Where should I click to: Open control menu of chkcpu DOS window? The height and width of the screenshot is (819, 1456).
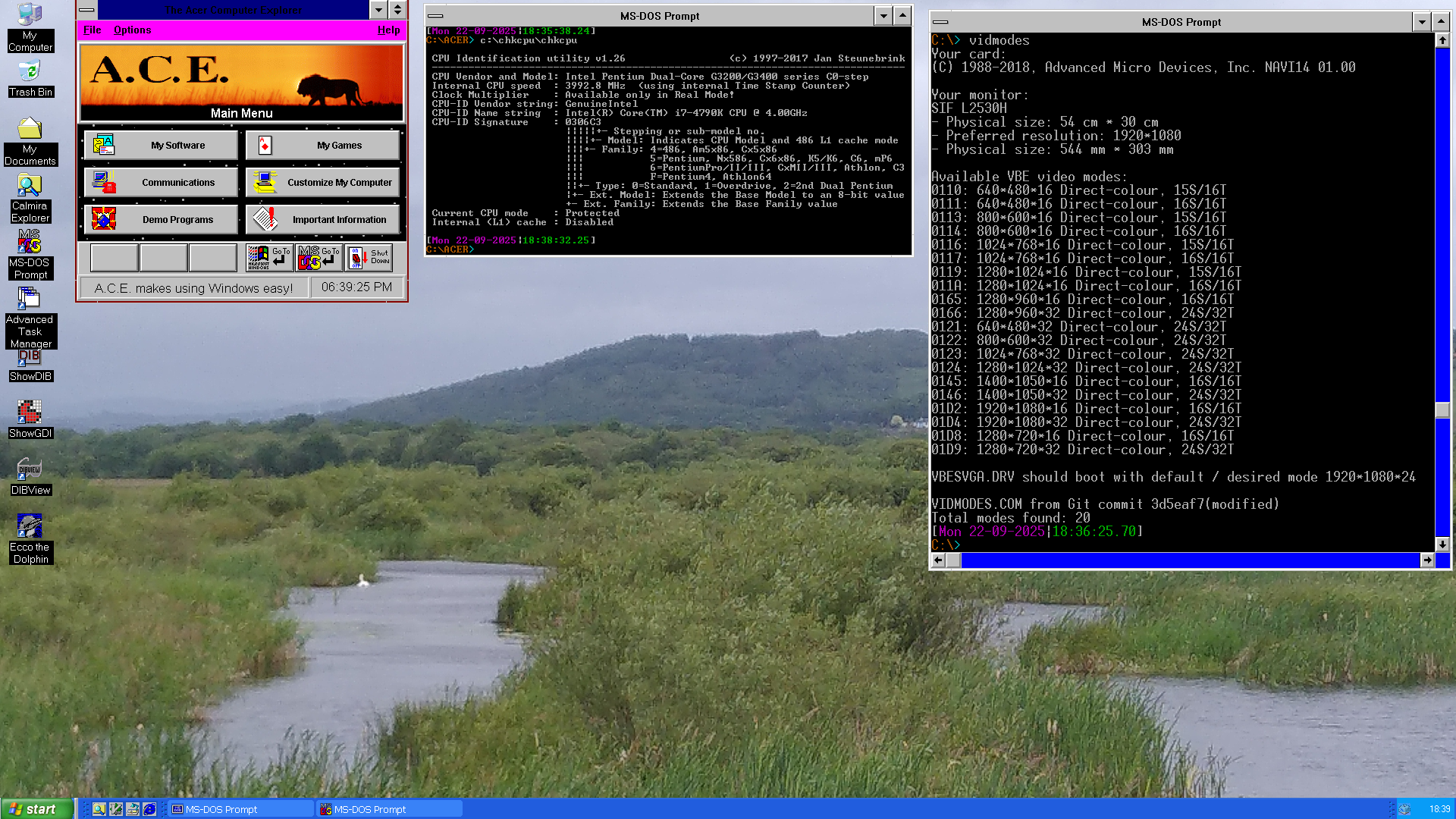tap(436, 16)
